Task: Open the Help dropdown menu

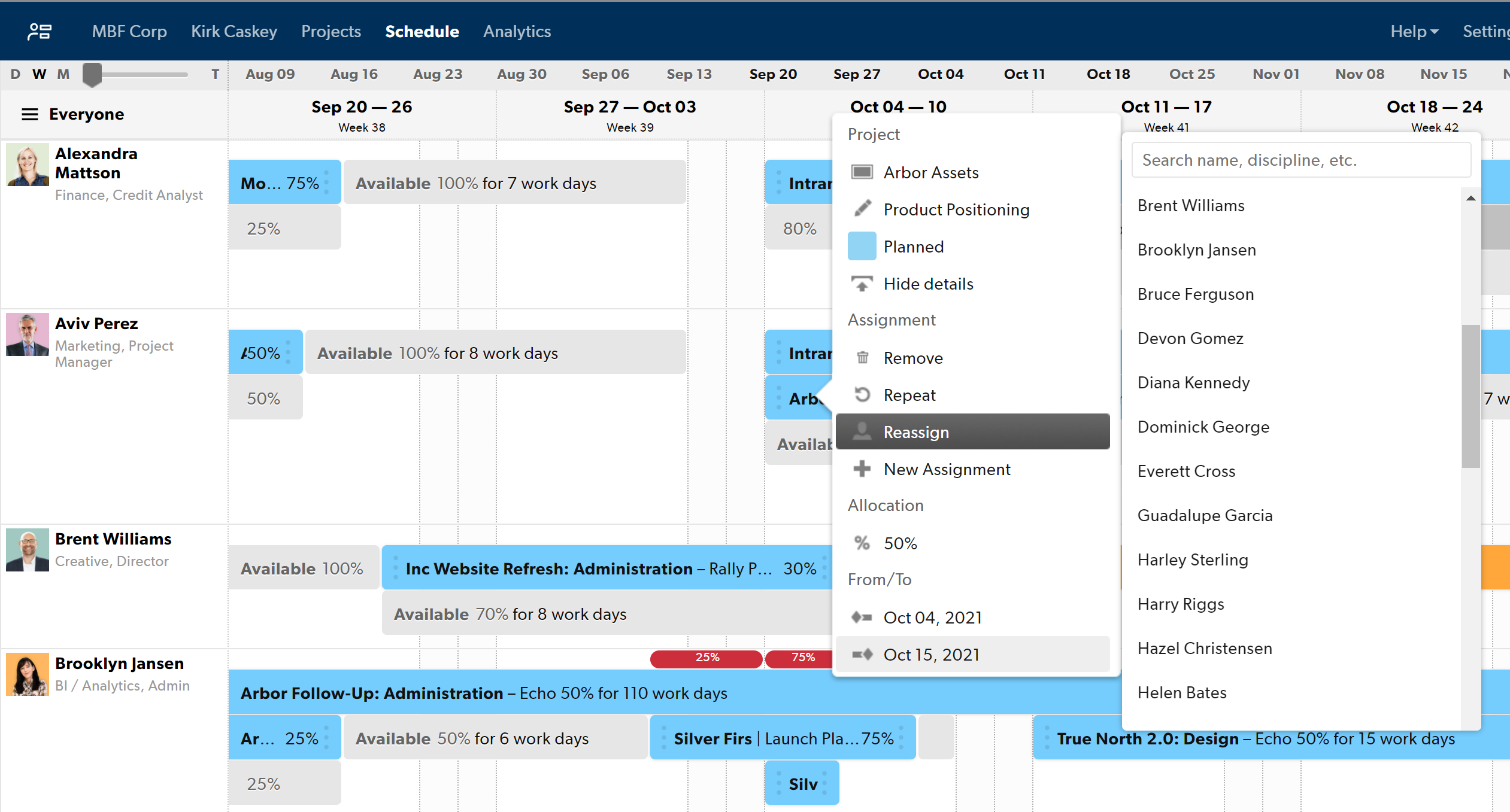Action: pyautogui.click(x=1413, y=32)
